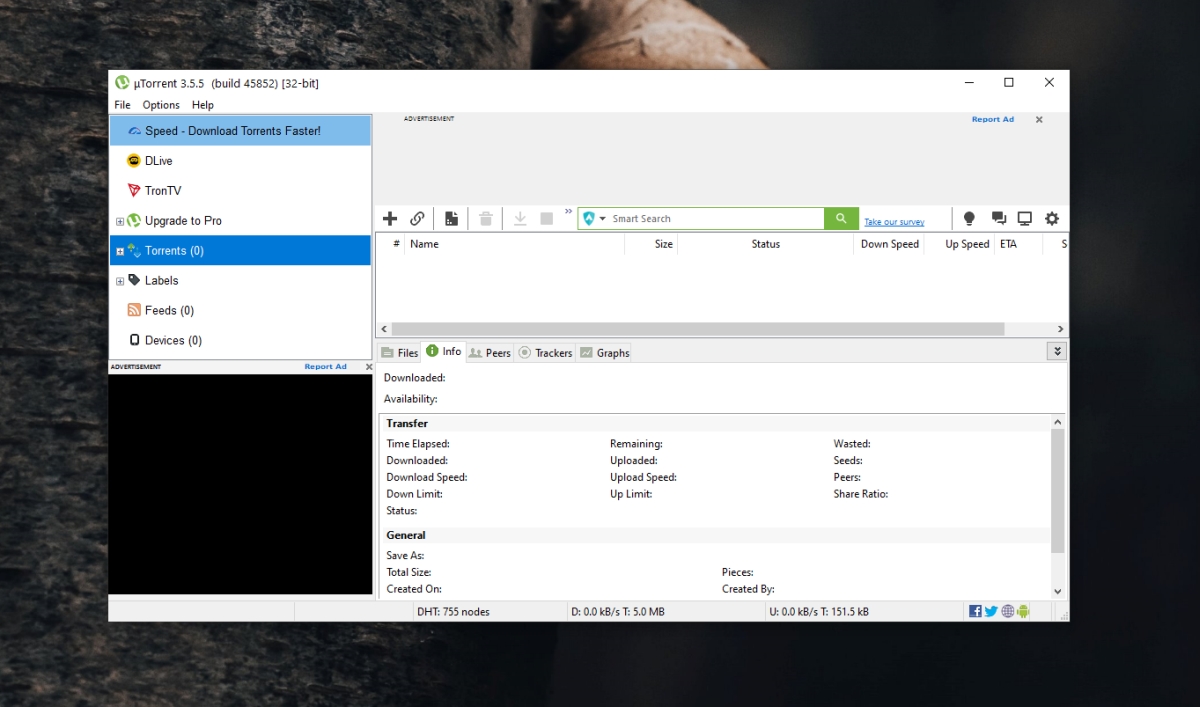Sort torrent list by Status column
This screenshot has height=707, width=1200.
pos(766,244)
